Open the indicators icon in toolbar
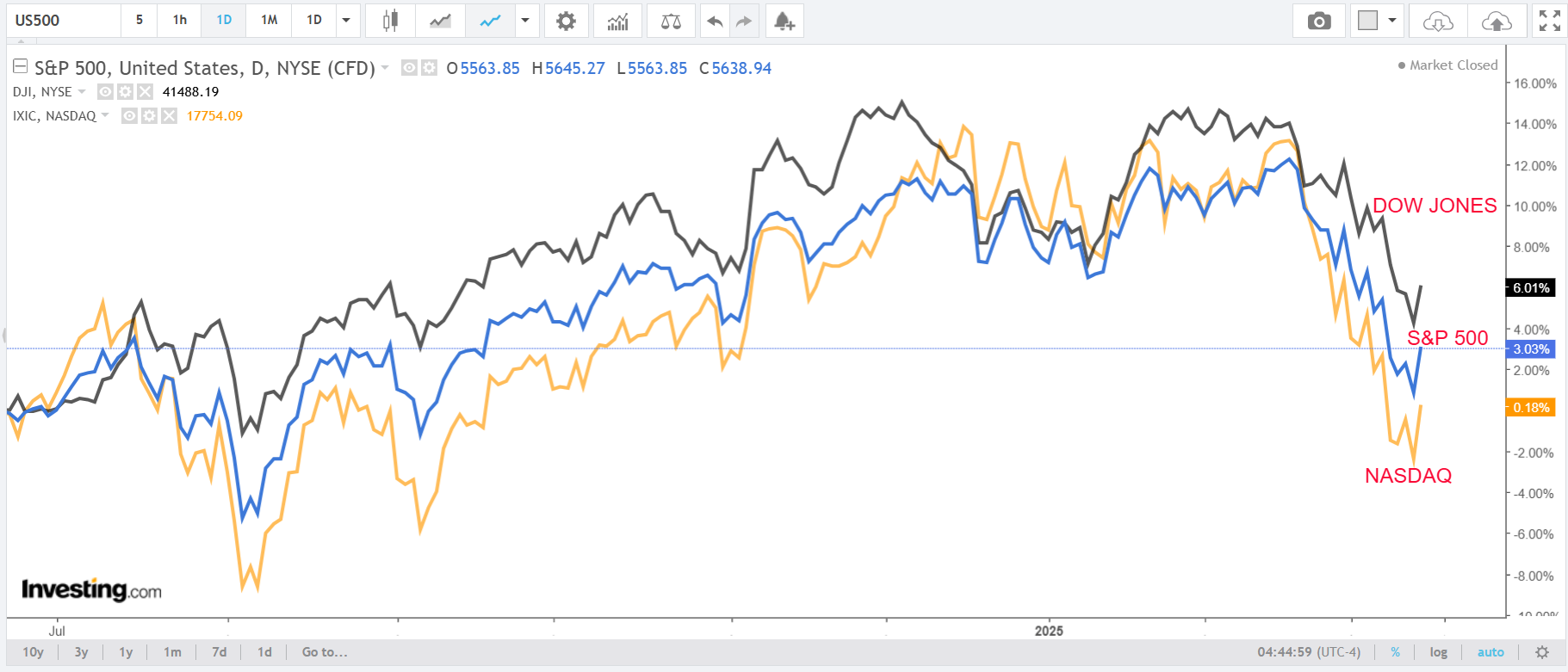Image resolution: width=1568 pixels, height=672 pixels. point(617,21)
